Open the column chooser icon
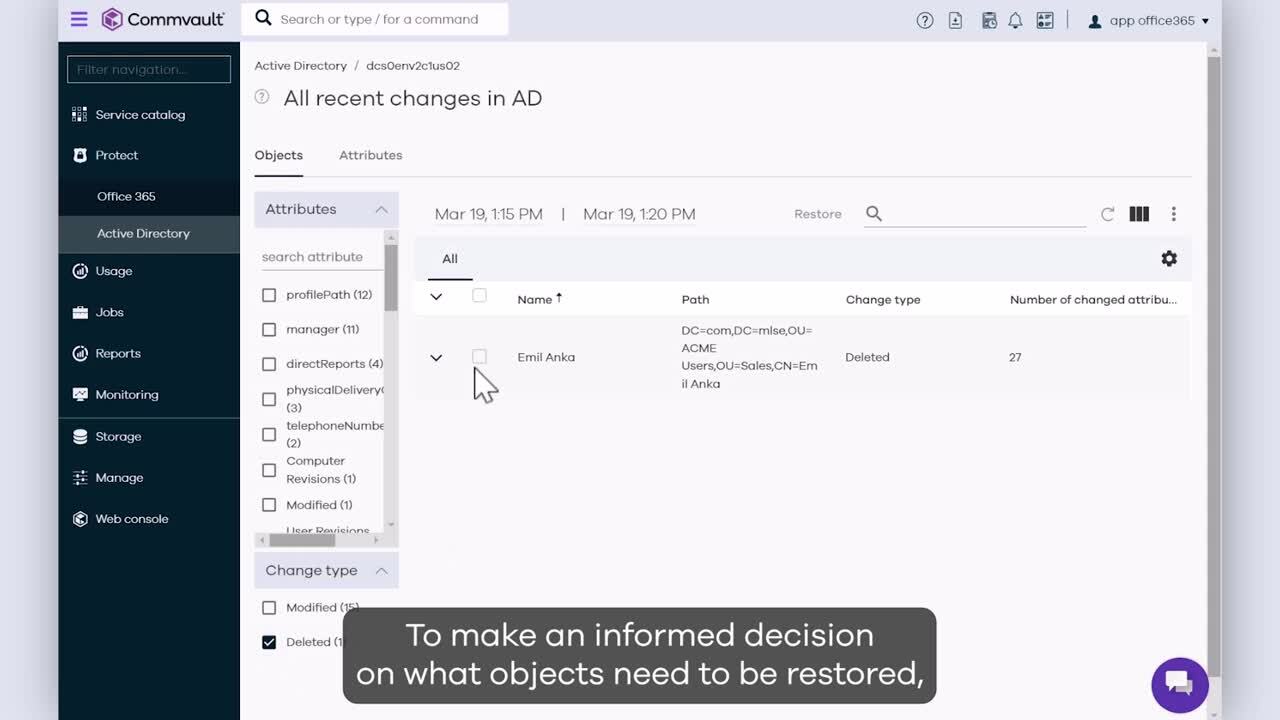1280x720 pixels. pos(1139,214)
